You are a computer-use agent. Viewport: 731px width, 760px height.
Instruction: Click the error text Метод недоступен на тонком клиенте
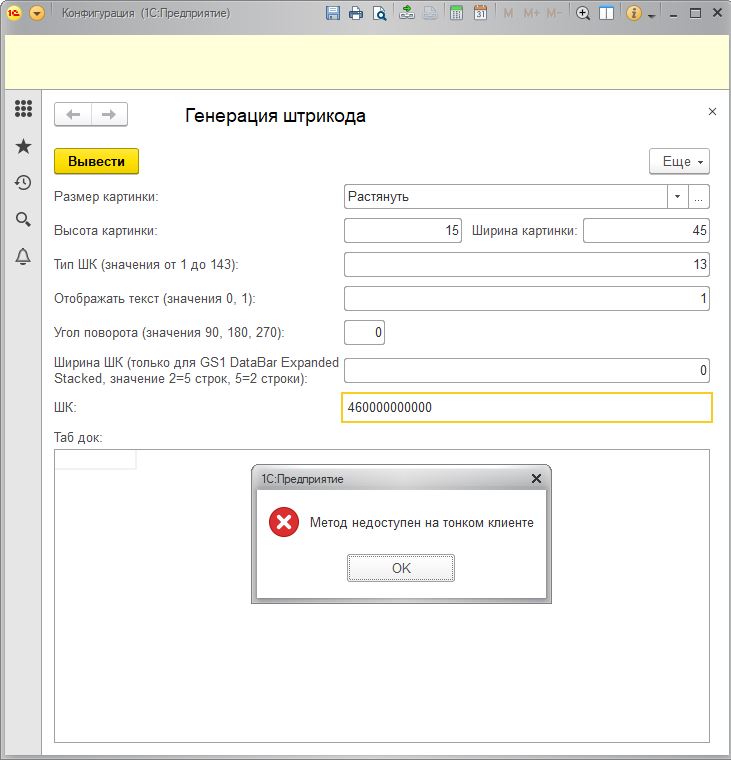[422, 522]
